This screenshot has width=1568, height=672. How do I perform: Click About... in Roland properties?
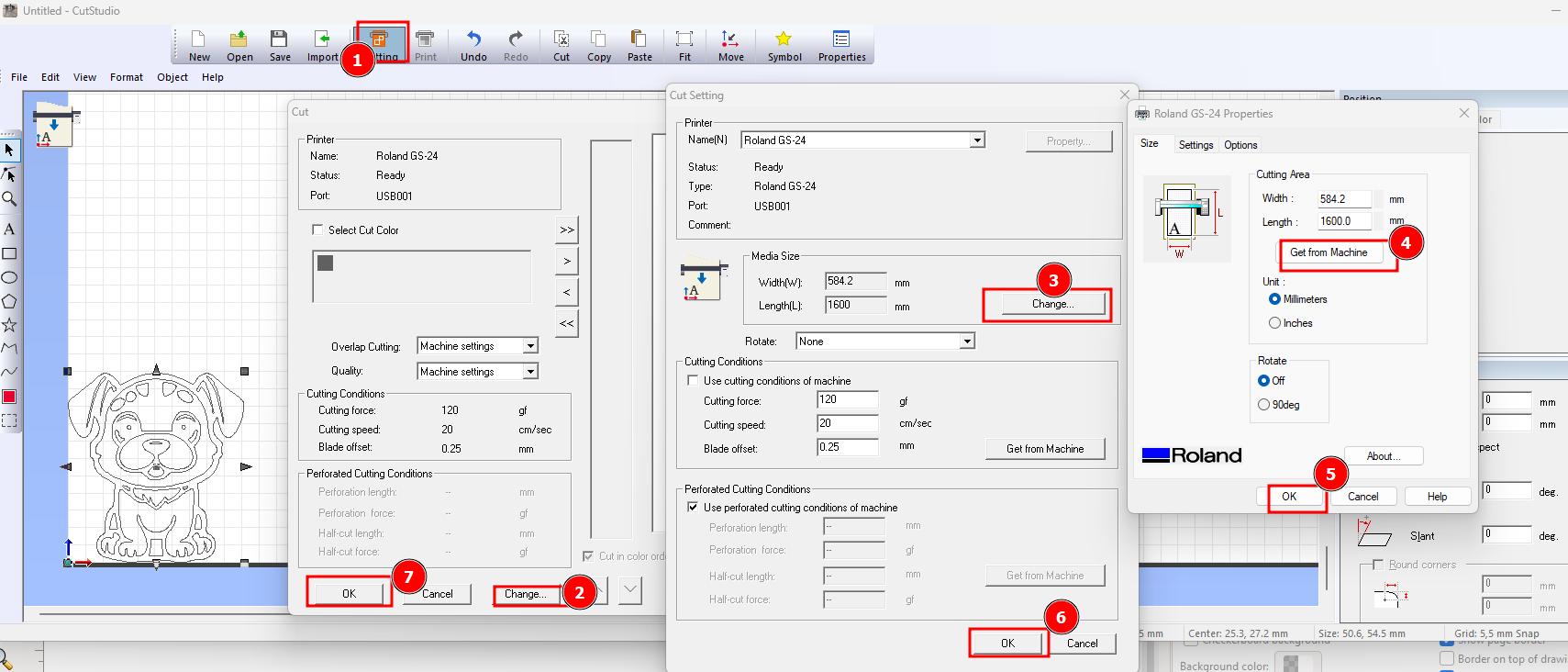click(x=1384, y=456)
